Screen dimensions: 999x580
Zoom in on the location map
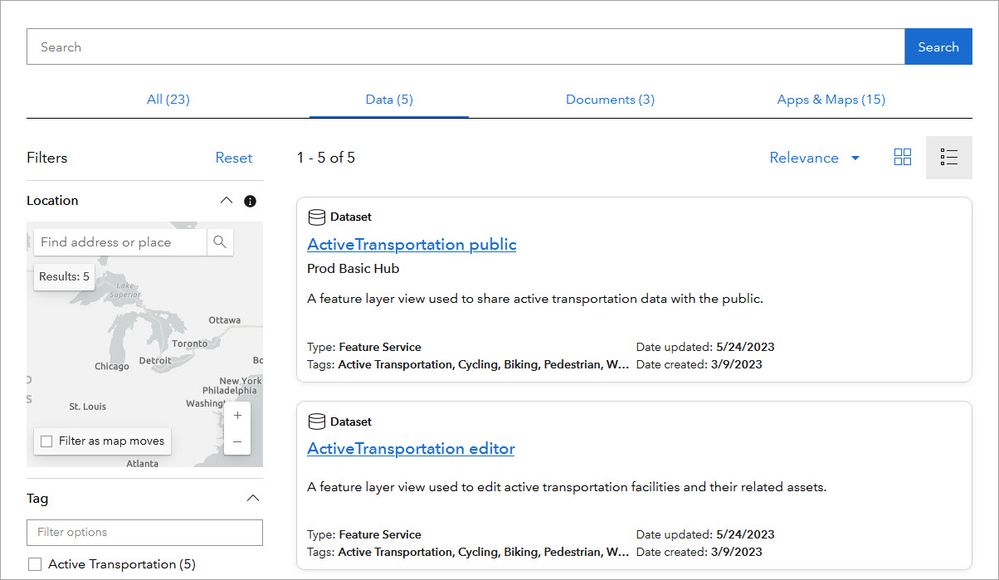coord(237,416)
